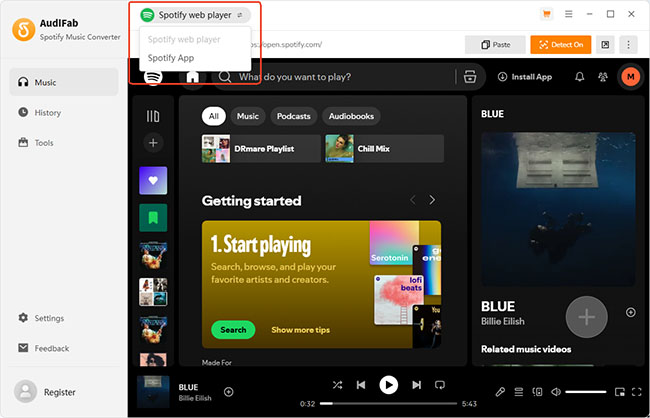This screenshot has width=650, height=418.
Task: Click the large gray plus add button
Action: [587, 317]
